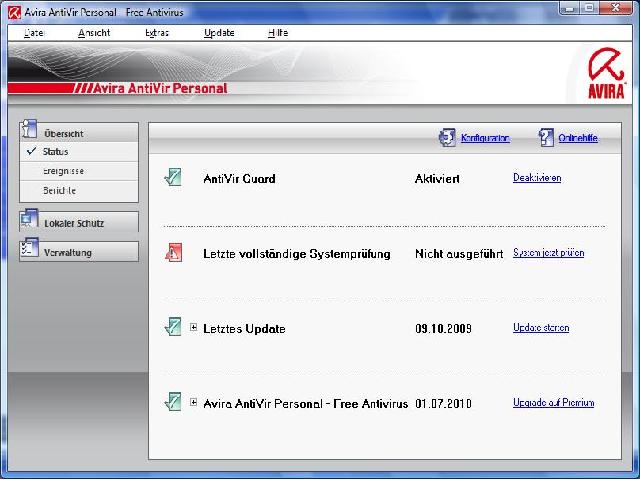Click the Konfiguration link
Screen dimensions: 640x480
tap(485, 138)
